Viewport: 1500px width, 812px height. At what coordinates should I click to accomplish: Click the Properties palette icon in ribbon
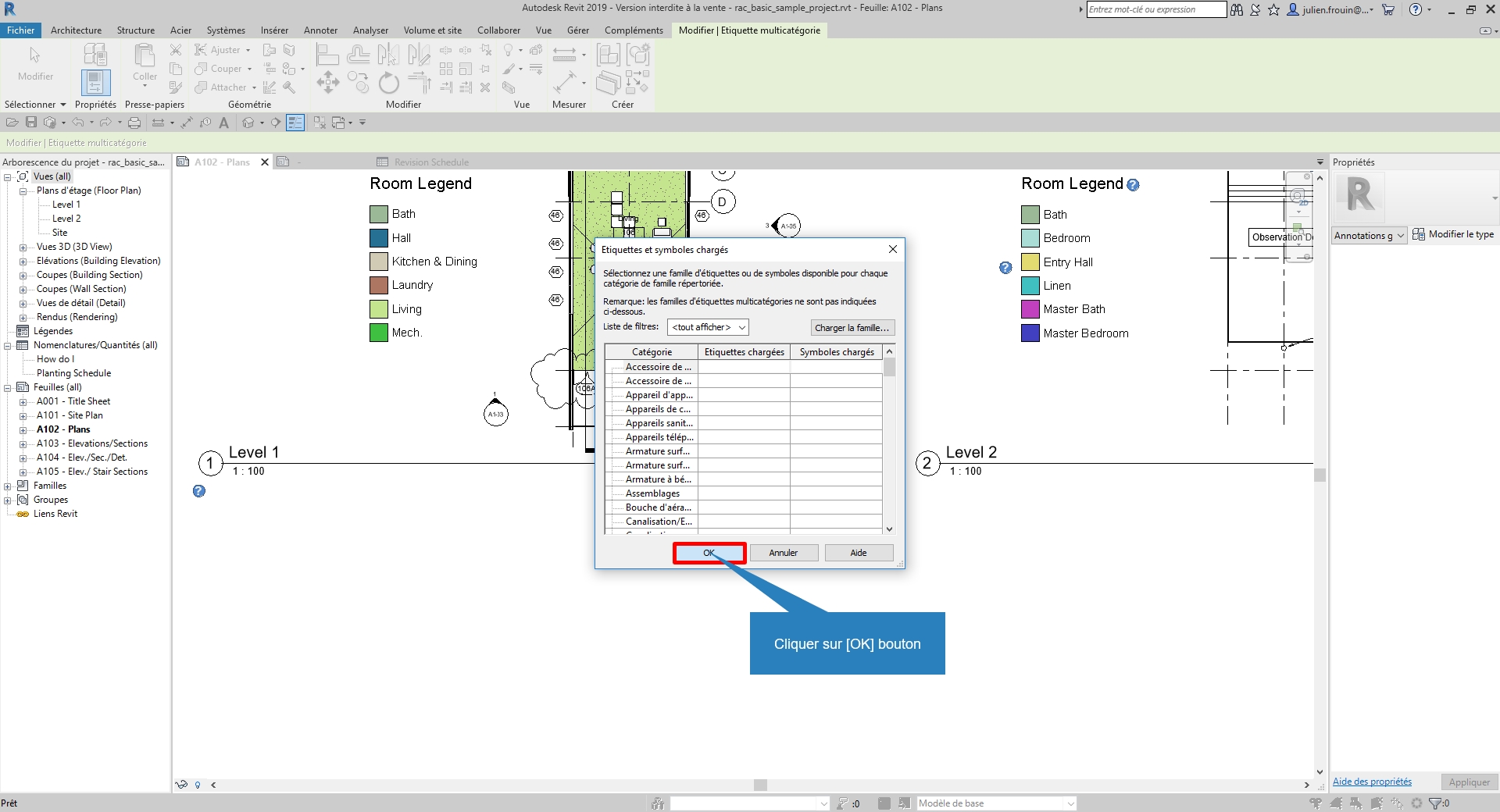(95, 82)
